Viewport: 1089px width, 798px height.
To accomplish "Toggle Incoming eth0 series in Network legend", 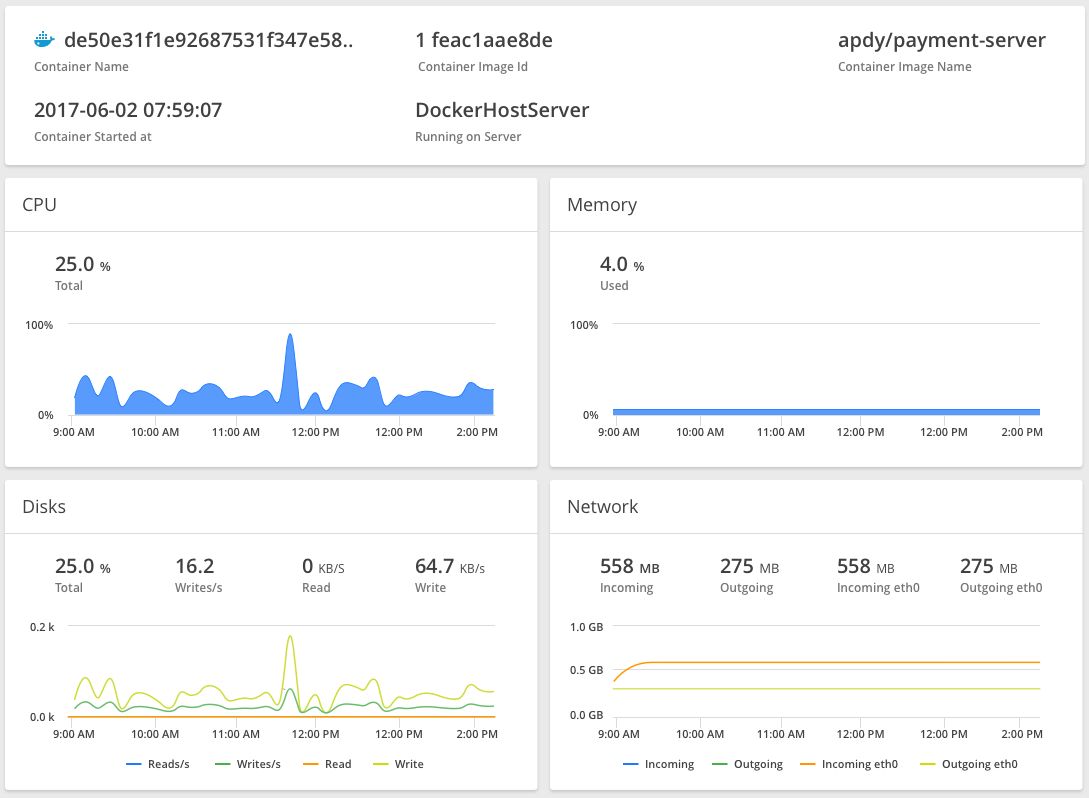I will (849, 764).
